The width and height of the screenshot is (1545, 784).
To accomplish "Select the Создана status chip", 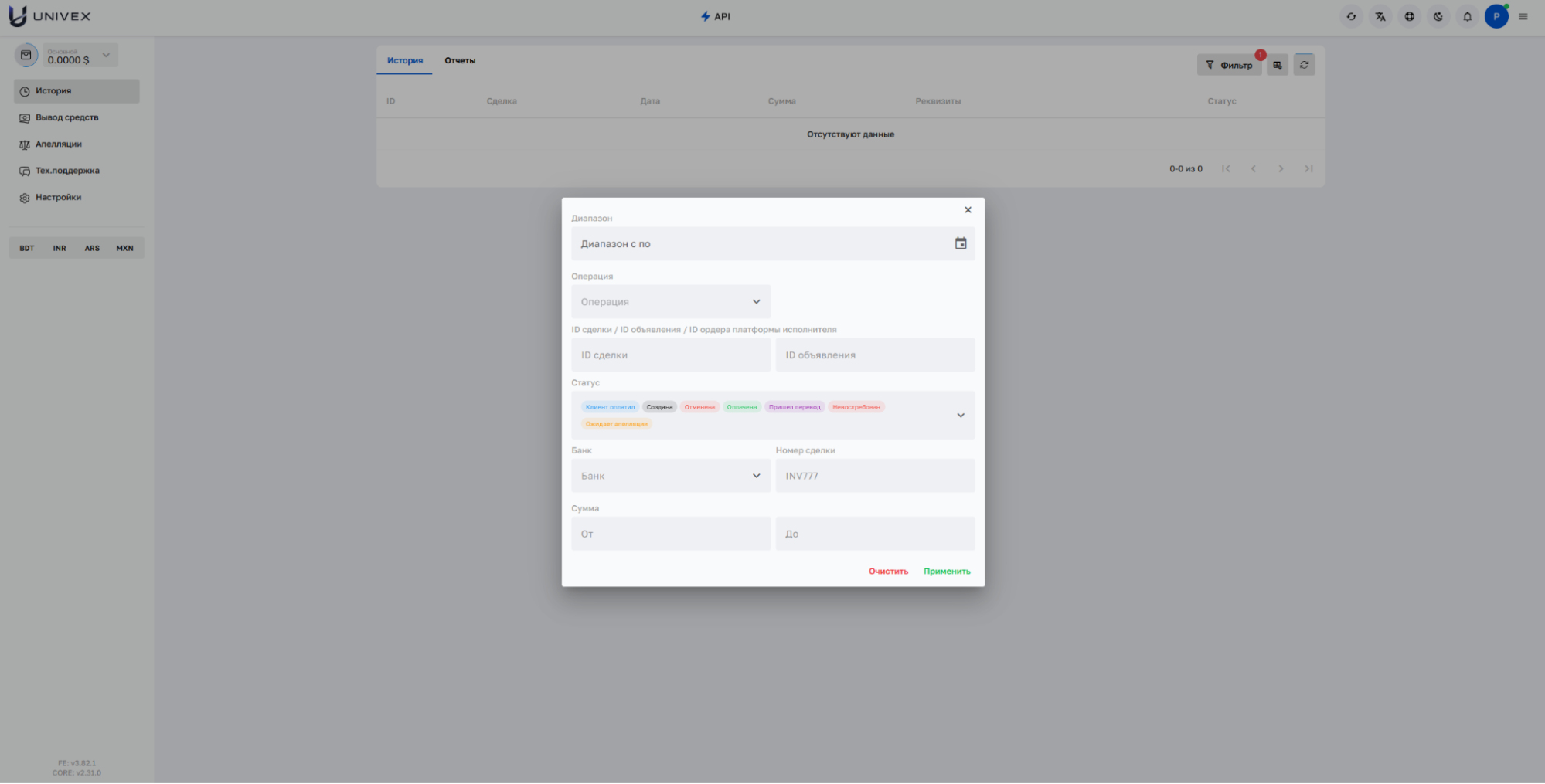I will point(659,407).
